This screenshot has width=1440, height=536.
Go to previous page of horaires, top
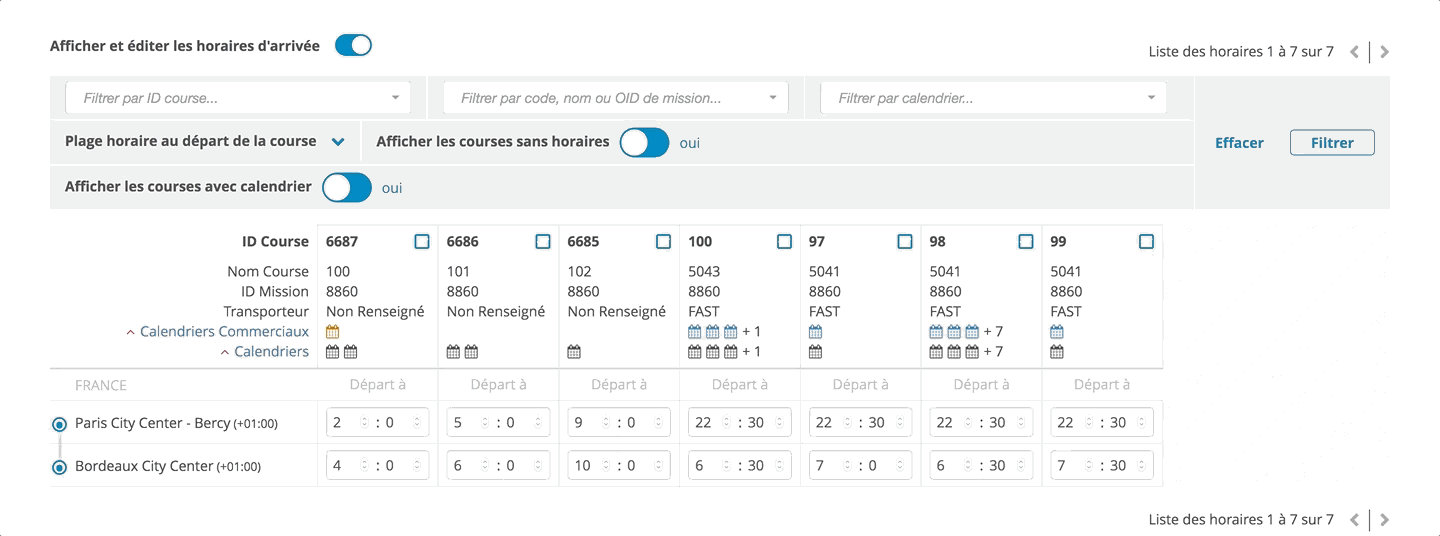[1354, 52]
